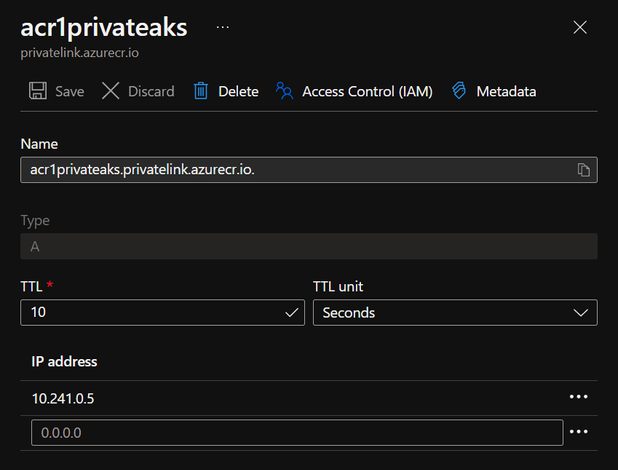Click the privatelink.azurecr.io subtitle text

80,53
